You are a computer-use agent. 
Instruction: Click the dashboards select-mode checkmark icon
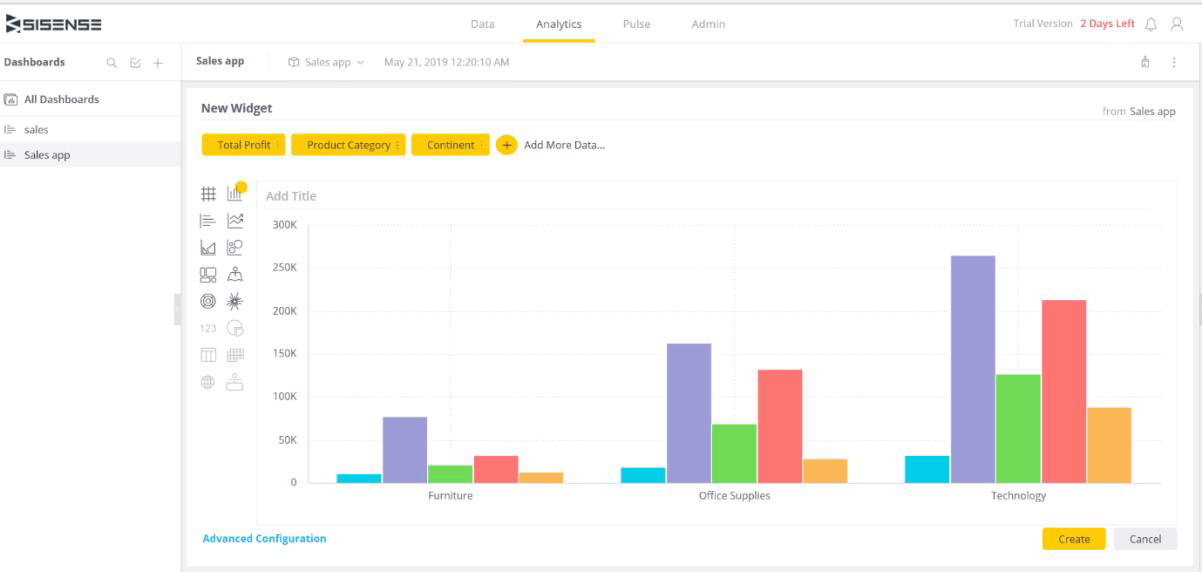click(135, 62)
